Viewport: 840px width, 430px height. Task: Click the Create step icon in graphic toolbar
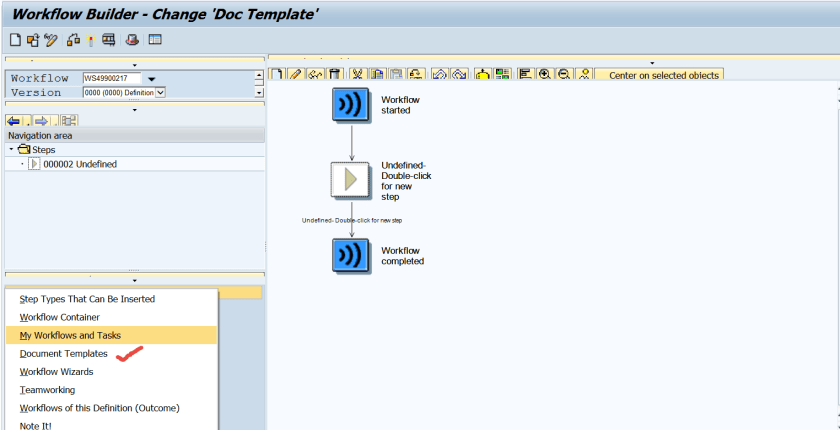click(x=277, y=74)
